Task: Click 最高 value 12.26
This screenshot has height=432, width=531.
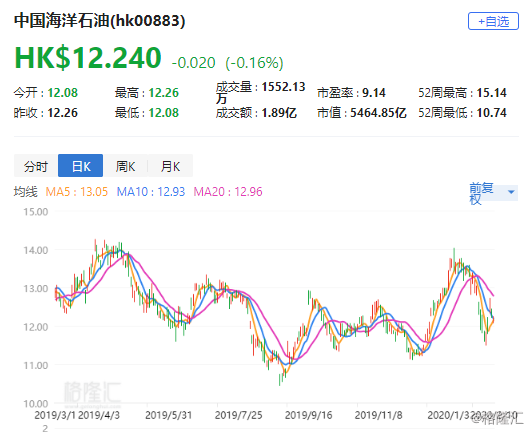Action: tap(164, 92)
